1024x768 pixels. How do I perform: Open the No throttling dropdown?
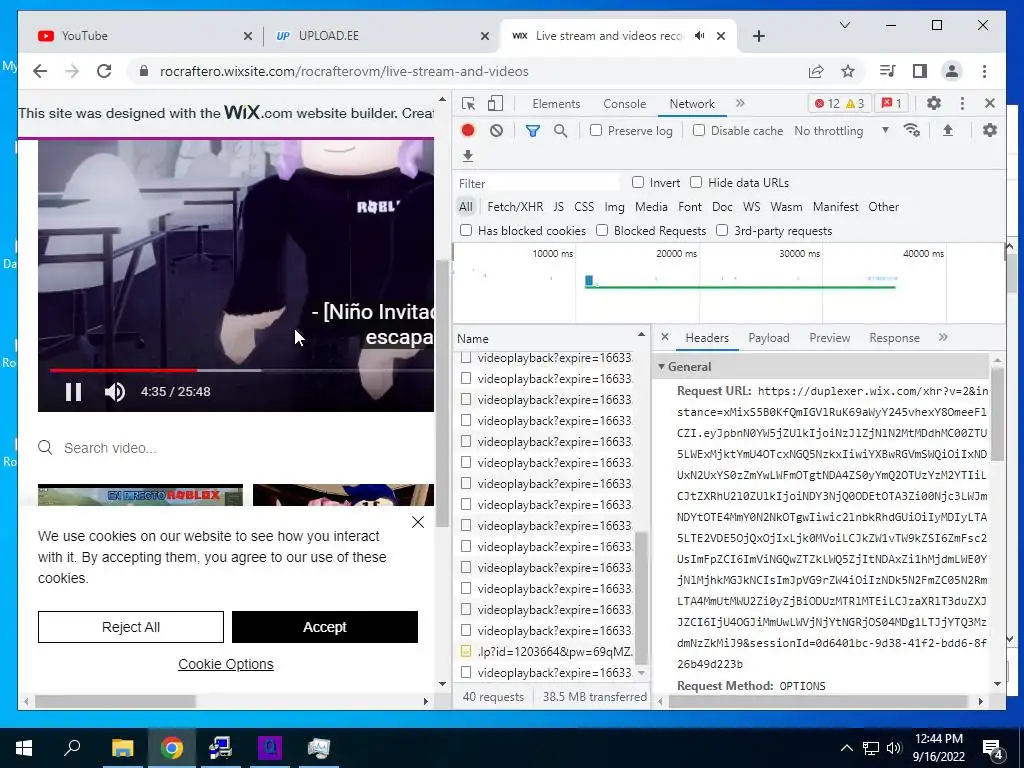coord(842,131)
